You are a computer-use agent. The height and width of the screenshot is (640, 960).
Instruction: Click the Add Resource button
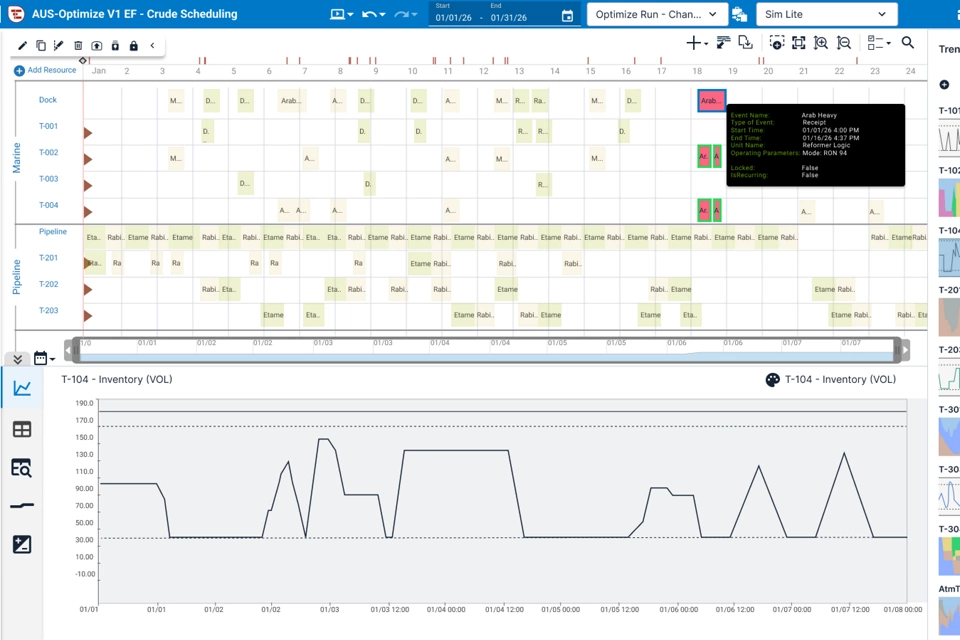45,70
